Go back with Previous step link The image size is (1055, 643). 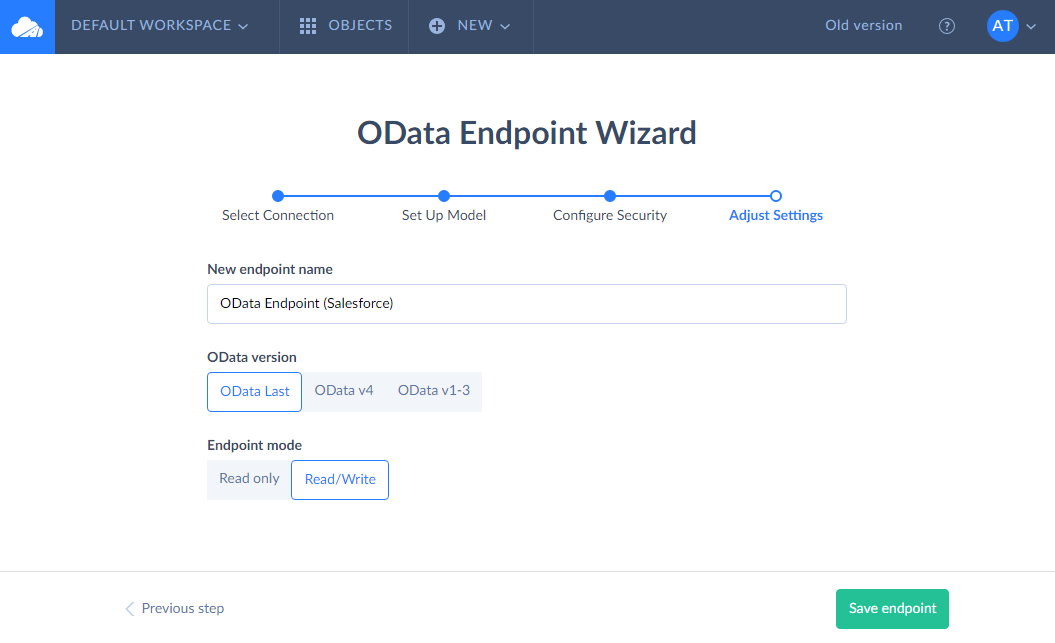(x=175, y=608)
